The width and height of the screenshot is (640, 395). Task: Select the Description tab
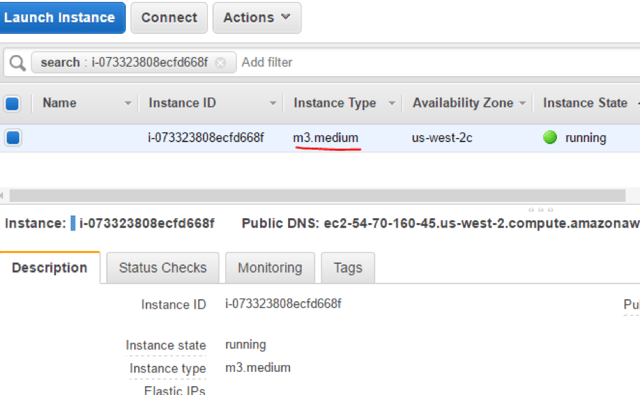[49, 268]
